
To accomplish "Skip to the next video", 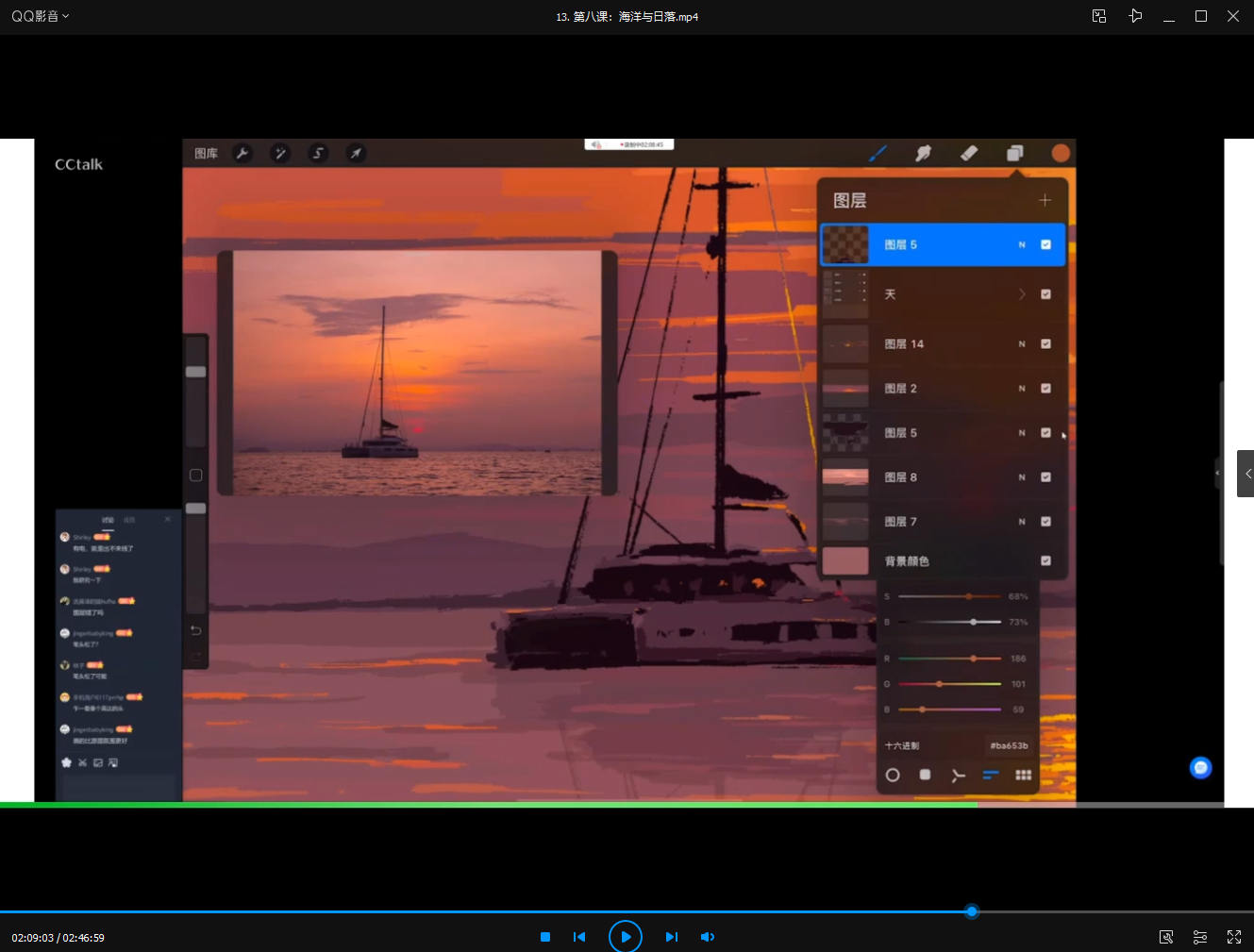I will coord(671,937).
